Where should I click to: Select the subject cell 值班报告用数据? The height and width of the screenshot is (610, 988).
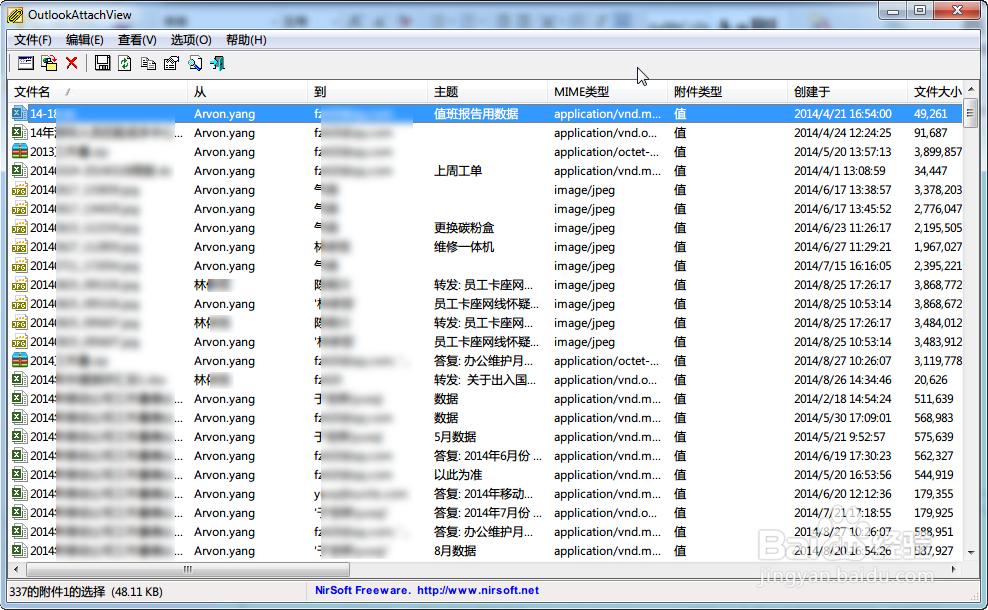476,114
